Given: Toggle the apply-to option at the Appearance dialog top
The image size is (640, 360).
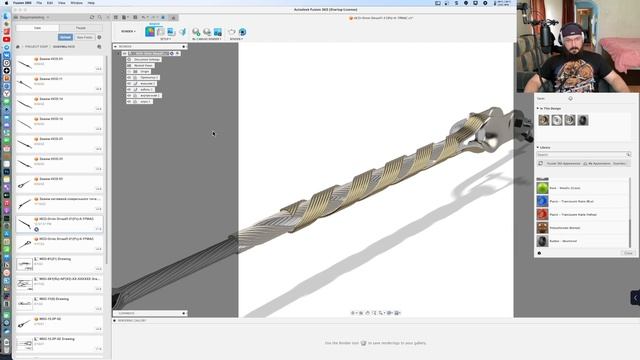Looking at the screenshot, I should click(x=570, y=98).
